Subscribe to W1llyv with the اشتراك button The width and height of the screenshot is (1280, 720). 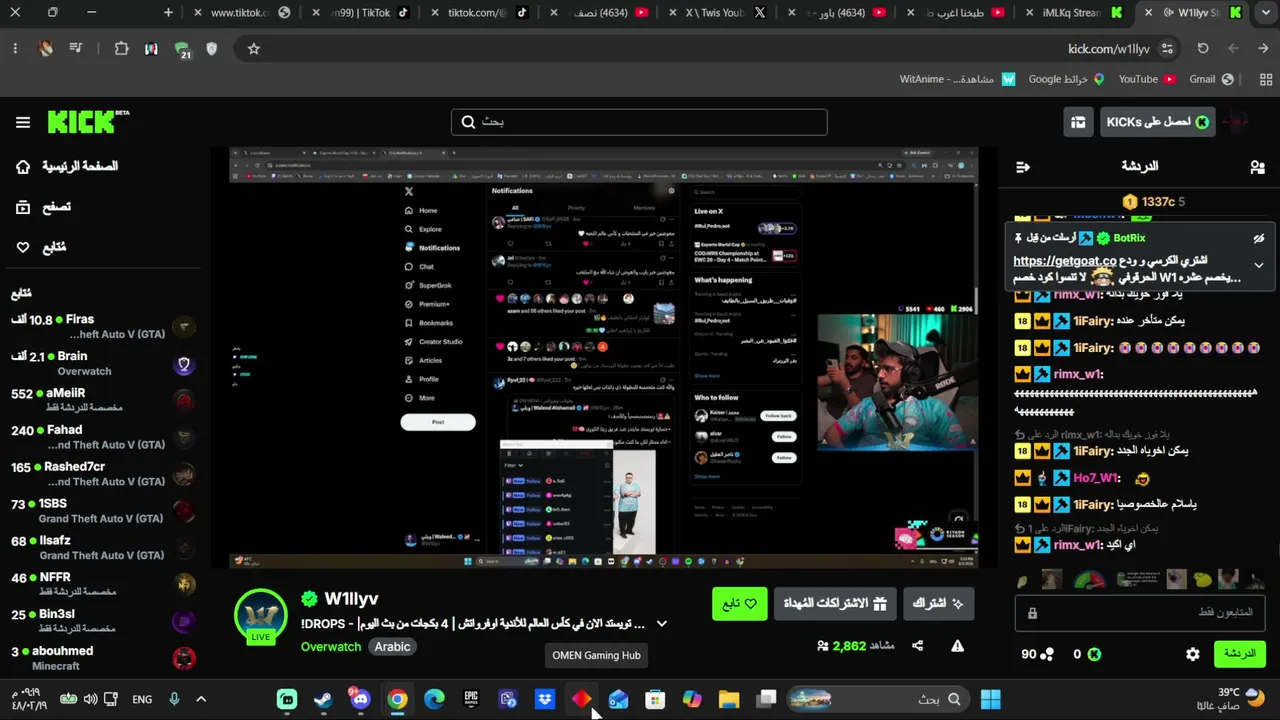pos(937,604)
